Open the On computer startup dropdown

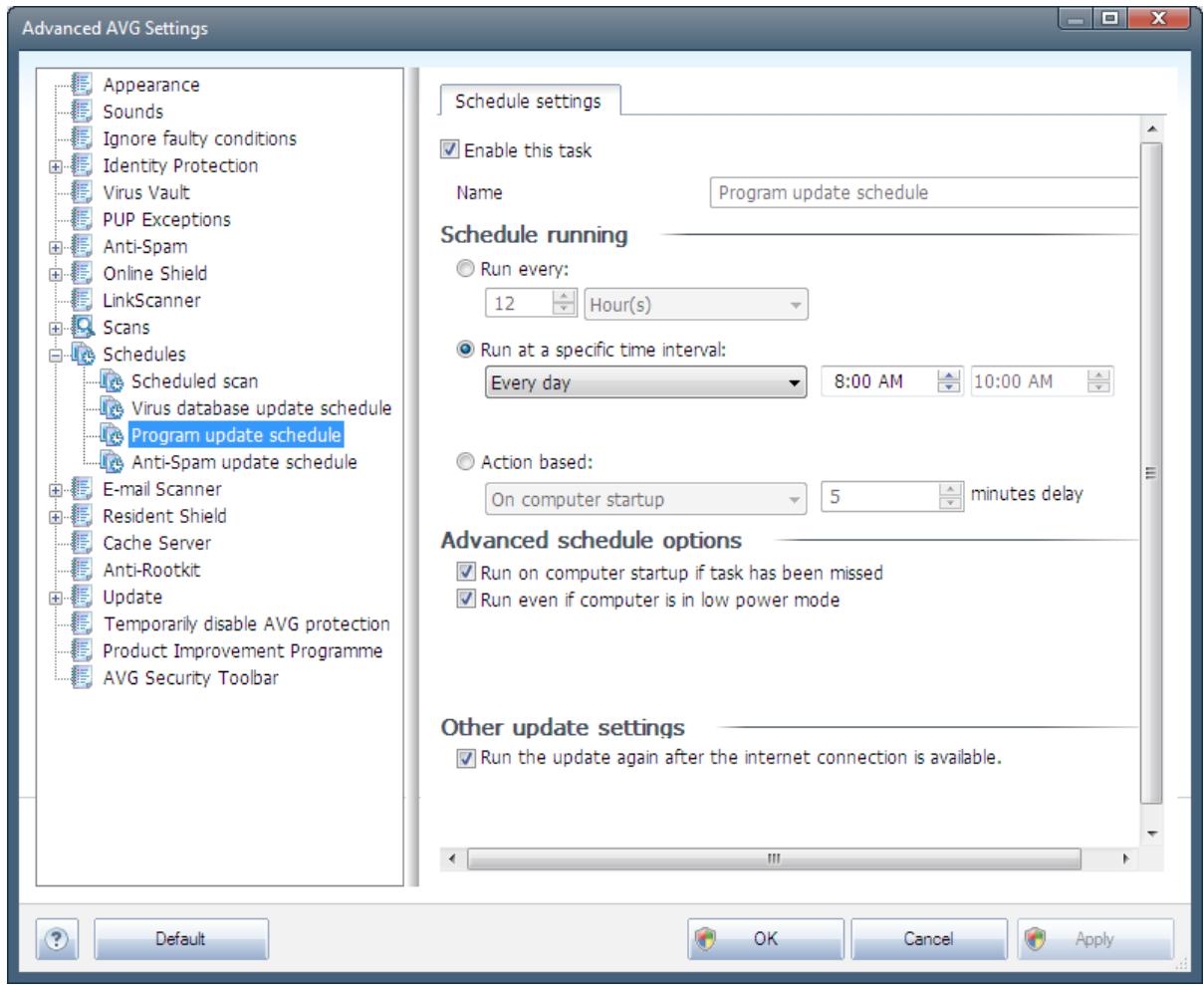[645, 498]
